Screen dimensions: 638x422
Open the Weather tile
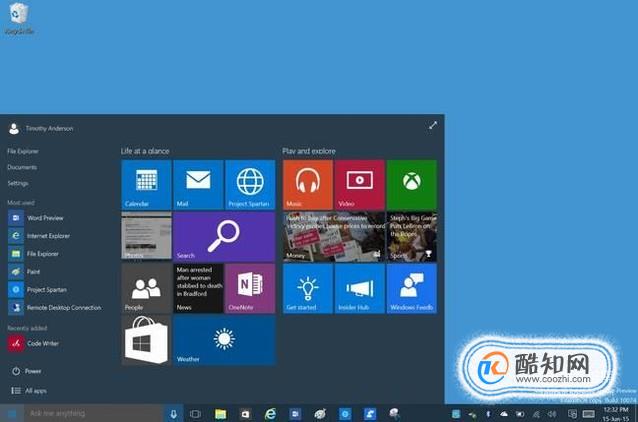click(x=224, y=341)
